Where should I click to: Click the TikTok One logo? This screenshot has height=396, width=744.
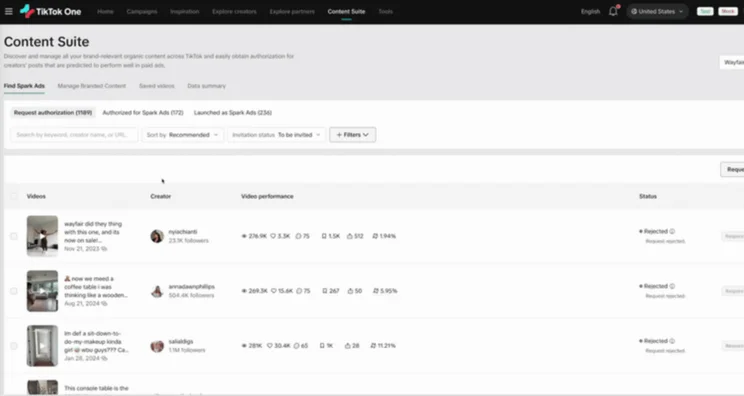pos(51,11)
